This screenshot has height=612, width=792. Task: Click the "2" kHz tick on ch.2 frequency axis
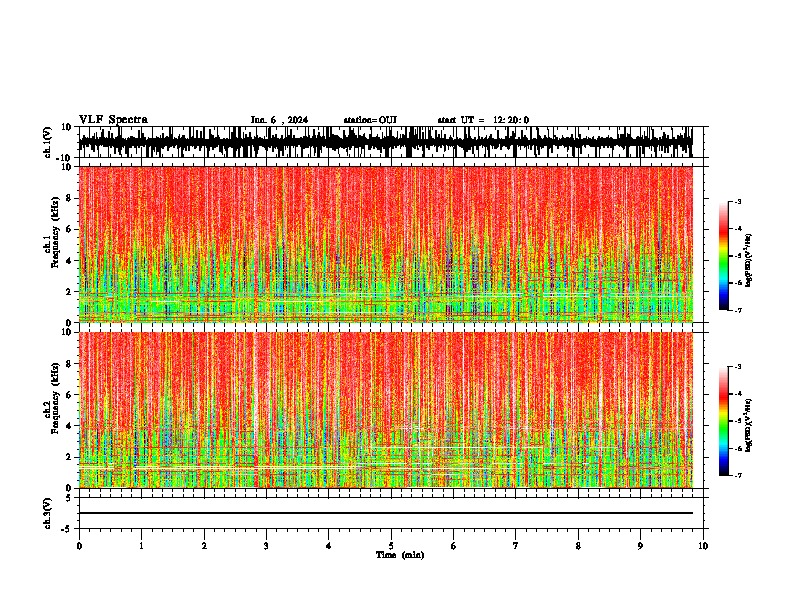[69, 457]
